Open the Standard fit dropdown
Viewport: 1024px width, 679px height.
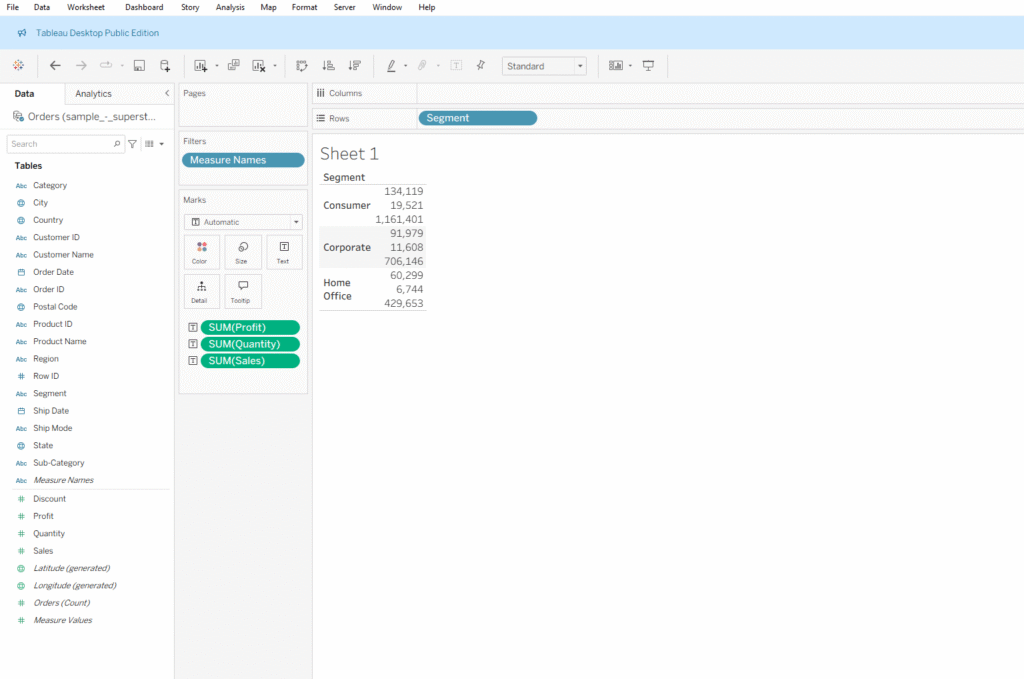point(544,66)
